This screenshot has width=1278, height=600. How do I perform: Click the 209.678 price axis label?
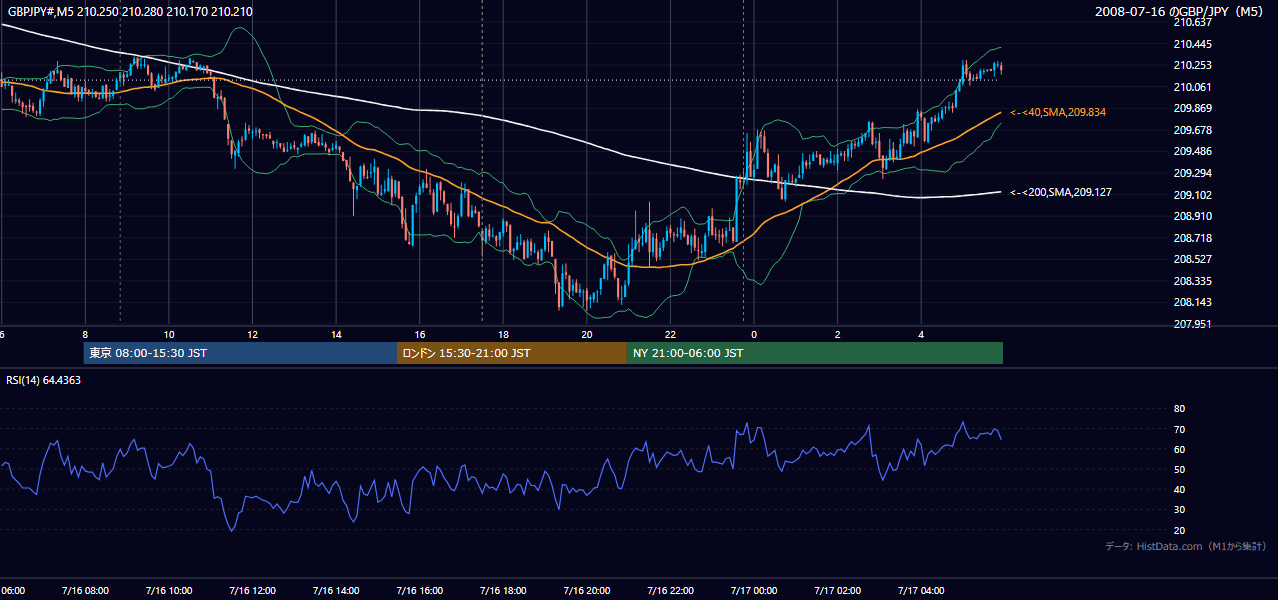[x=1192, y=130]
